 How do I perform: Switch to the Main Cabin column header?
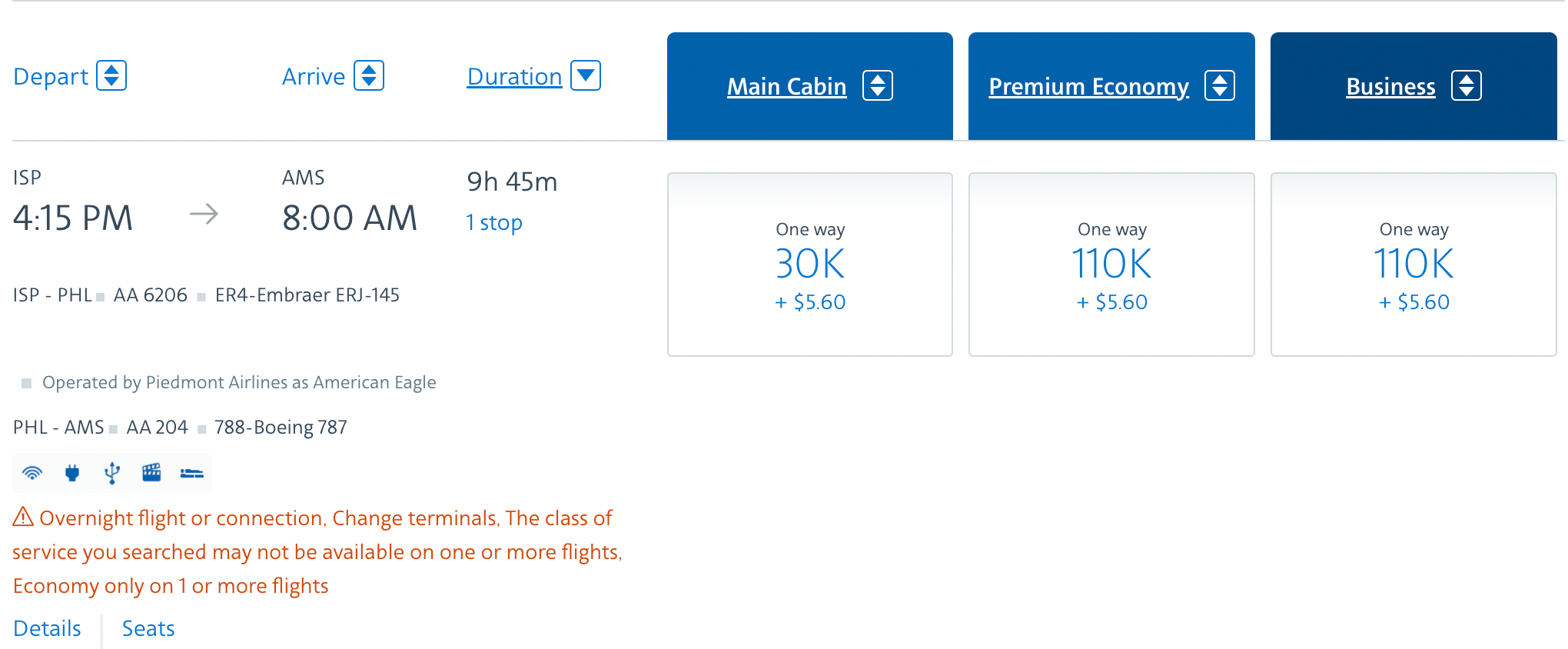(x=786, y=85)
